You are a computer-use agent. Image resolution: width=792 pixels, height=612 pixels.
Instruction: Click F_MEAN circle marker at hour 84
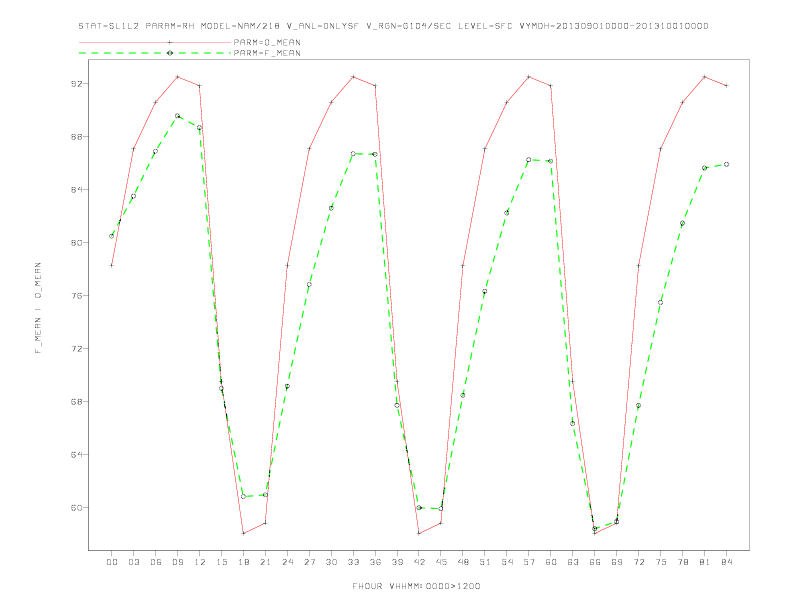(x=727, y=164)
